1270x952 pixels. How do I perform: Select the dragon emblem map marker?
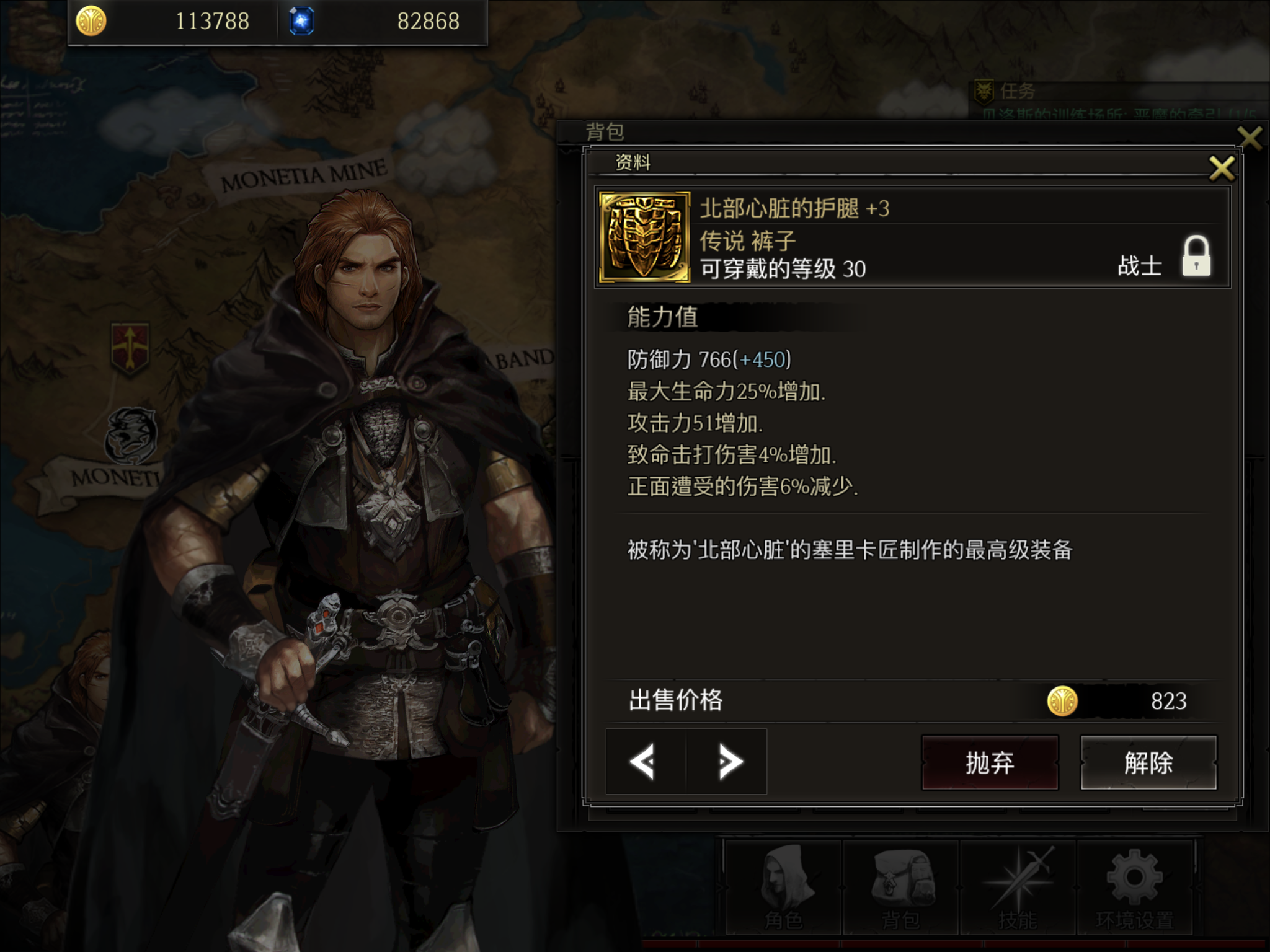click(x=131, y=435)
